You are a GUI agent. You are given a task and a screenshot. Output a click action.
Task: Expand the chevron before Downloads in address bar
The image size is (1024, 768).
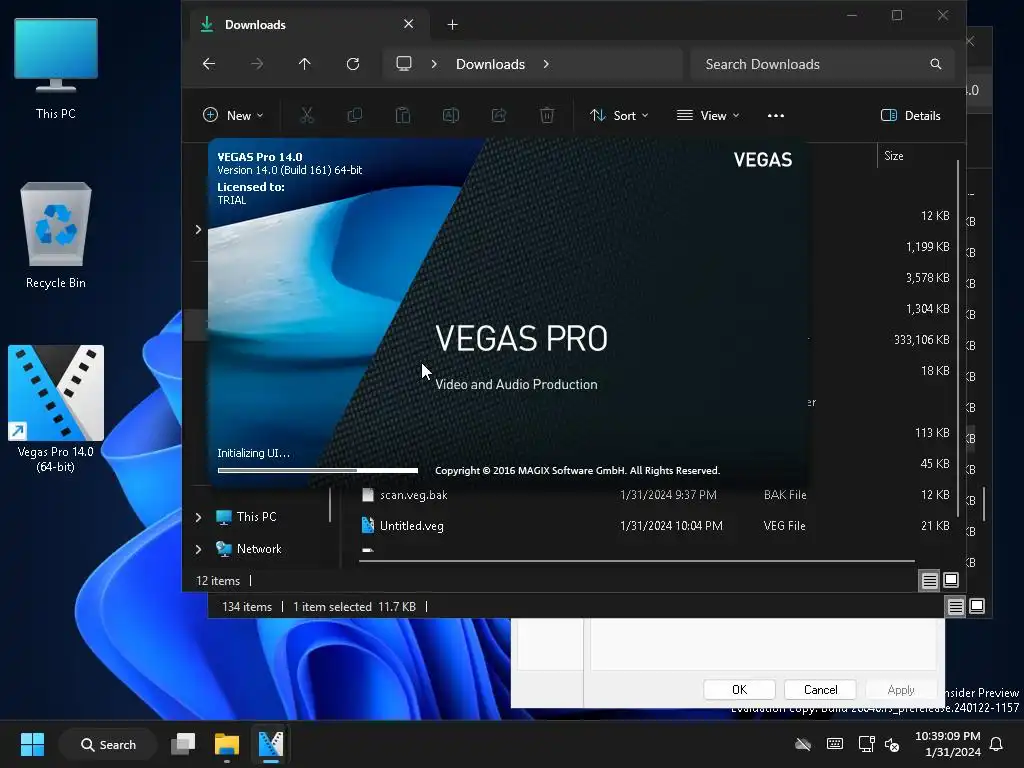pos(434,64)
